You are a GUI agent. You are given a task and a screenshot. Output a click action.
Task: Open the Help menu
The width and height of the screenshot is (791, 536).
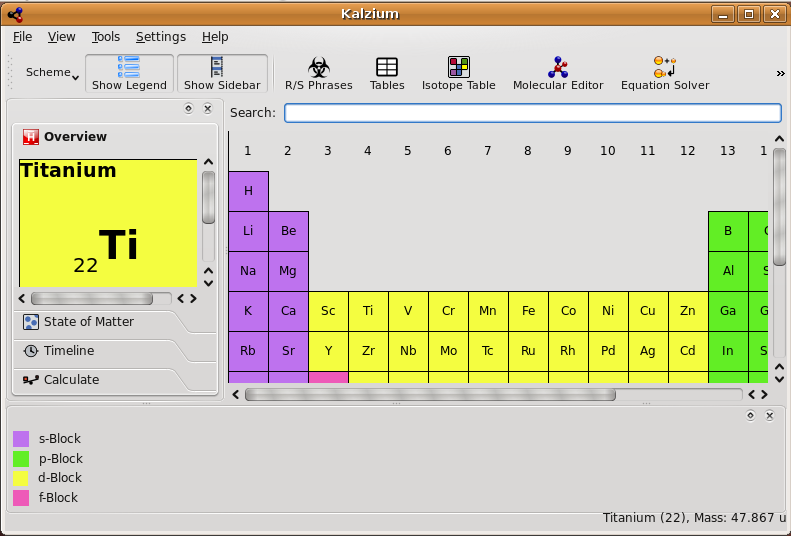pos(215,37)
